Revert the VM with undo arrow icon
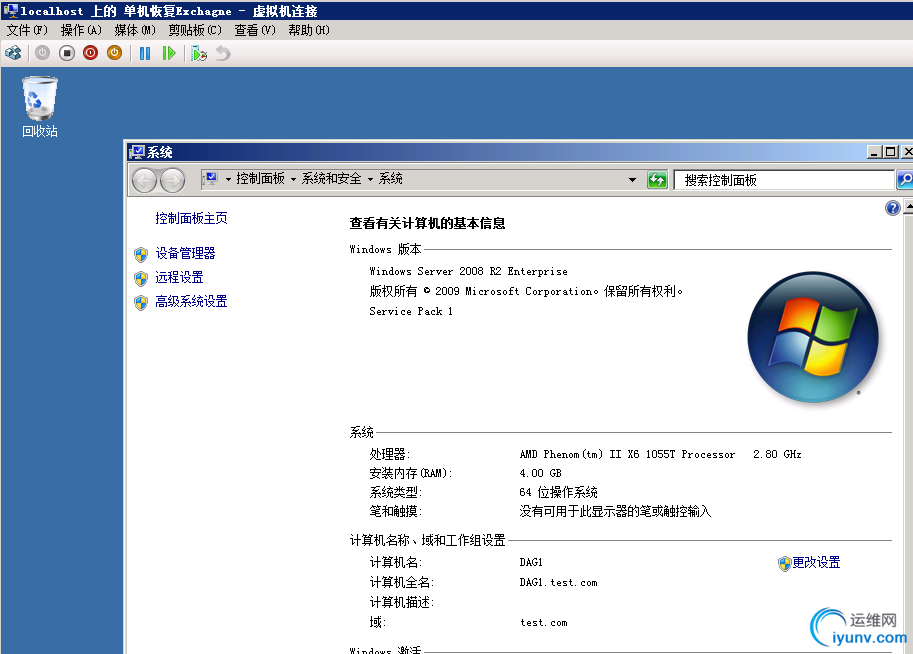The width and height of the screenshot is (913, 654). tap(222, 53)
